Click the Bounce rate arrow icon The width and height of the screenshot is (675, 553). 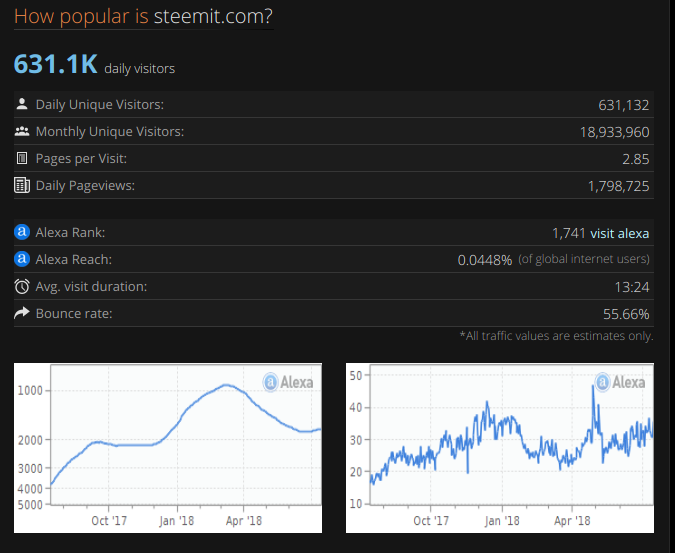pos(22,313)
